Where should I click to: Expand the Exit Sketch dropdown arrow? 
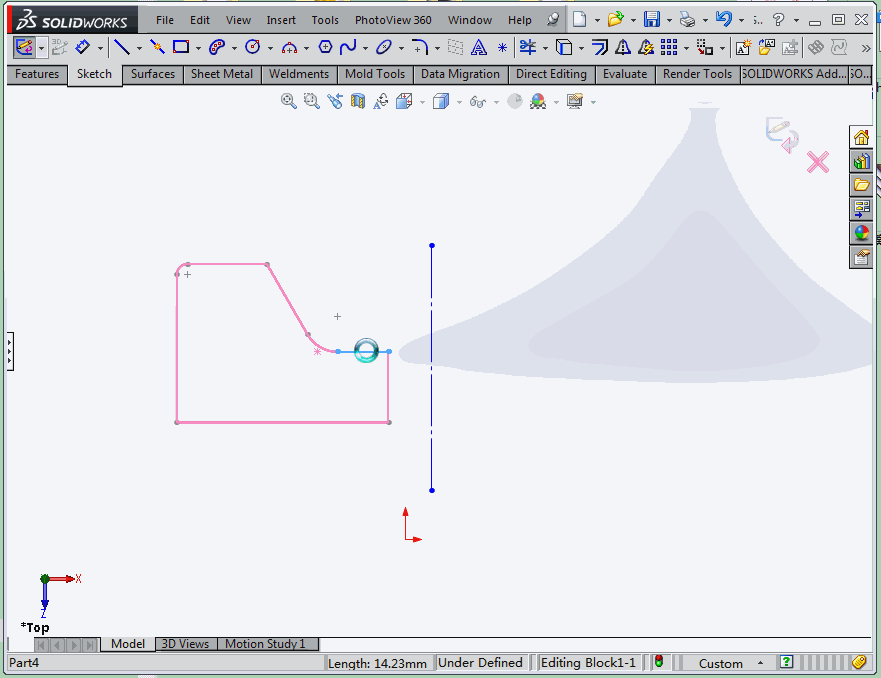click(x=41, y=48)
